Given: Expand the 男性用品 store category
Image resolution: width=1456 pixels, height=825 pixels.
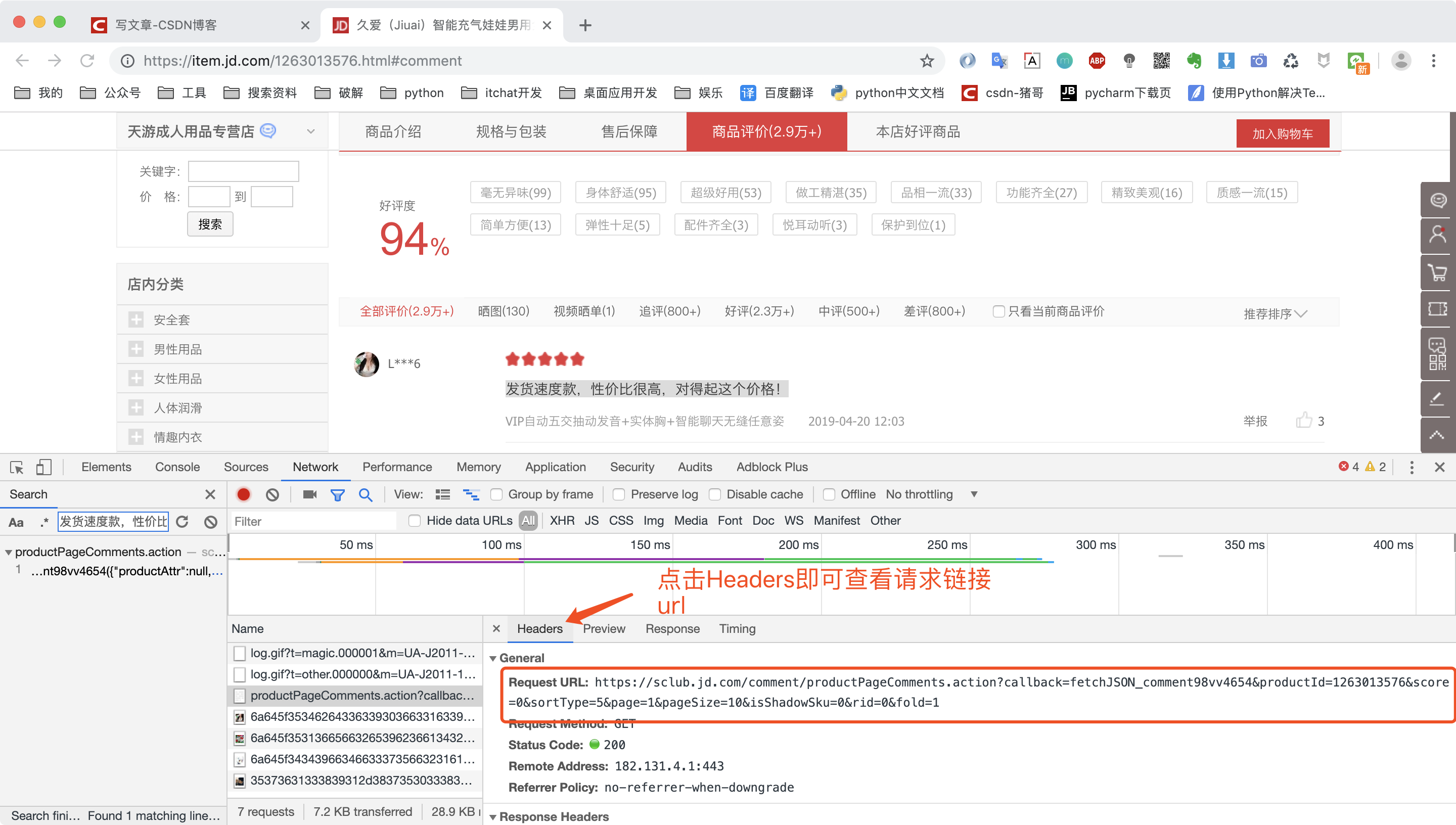Looking at the screenshot, I should coord(136,348).
